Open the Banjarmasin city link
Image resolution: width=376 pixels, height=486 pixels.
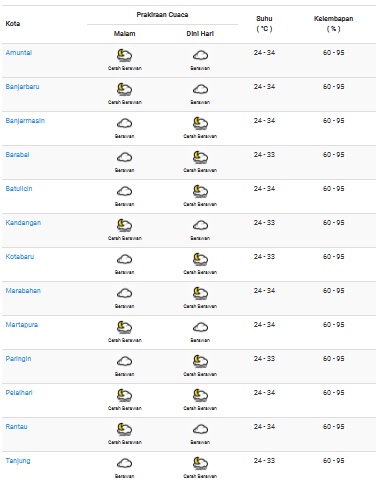click(x=25, y=121)
